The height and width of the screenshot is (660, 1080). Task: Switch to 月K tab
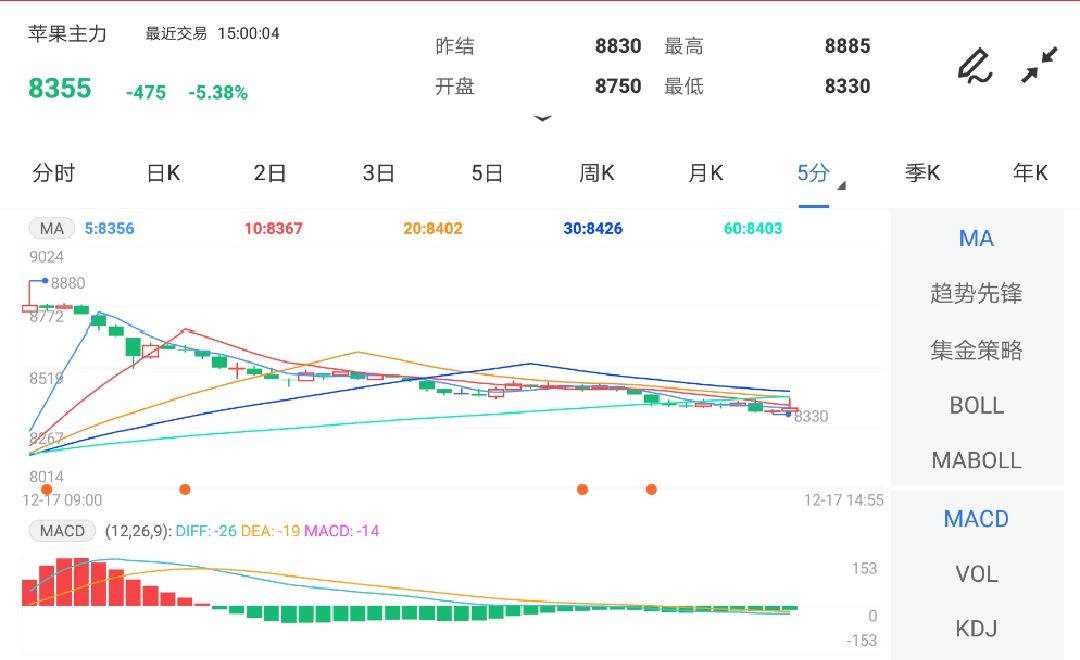705,172
